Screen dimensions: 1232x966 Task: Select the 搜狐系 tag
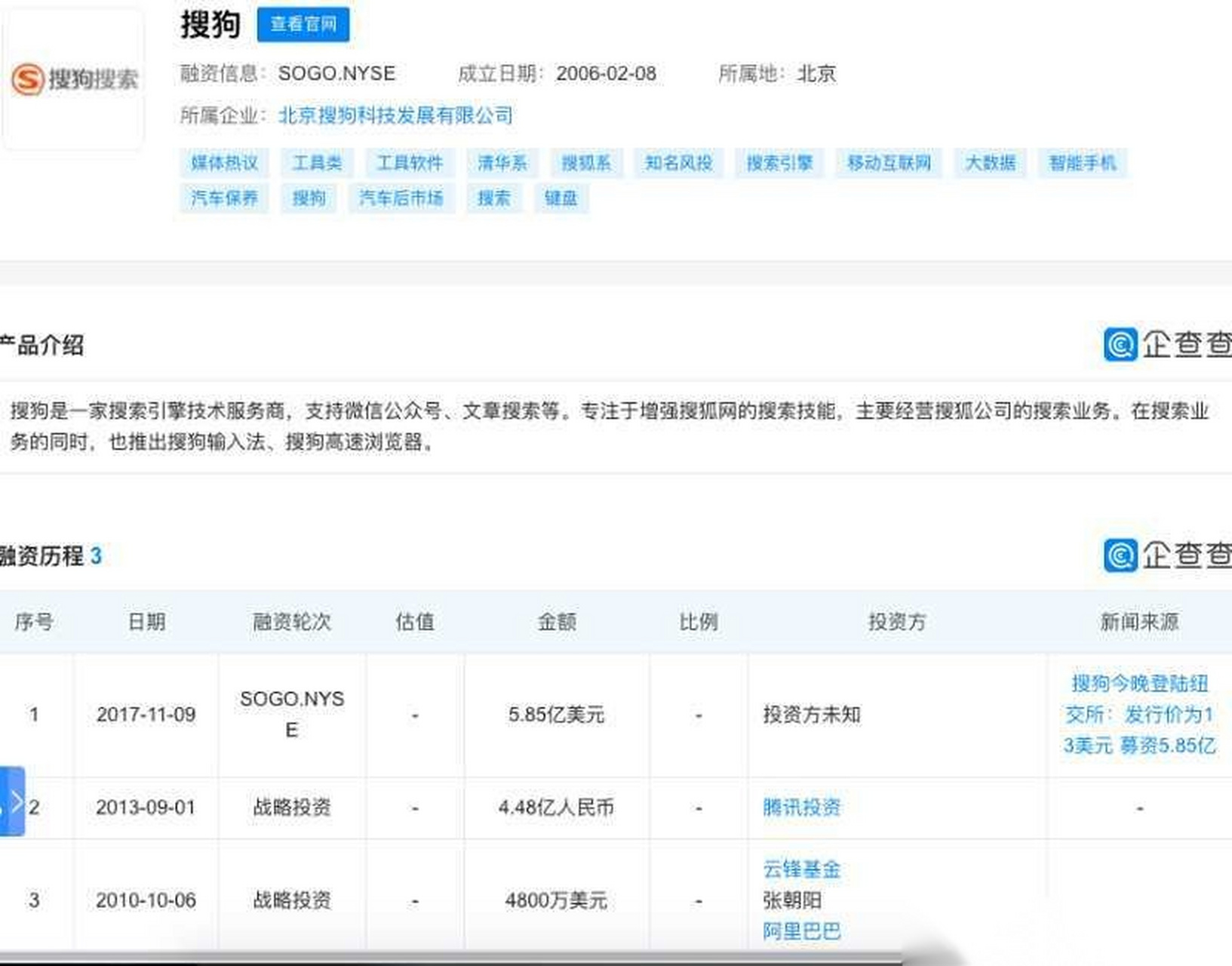586,163
